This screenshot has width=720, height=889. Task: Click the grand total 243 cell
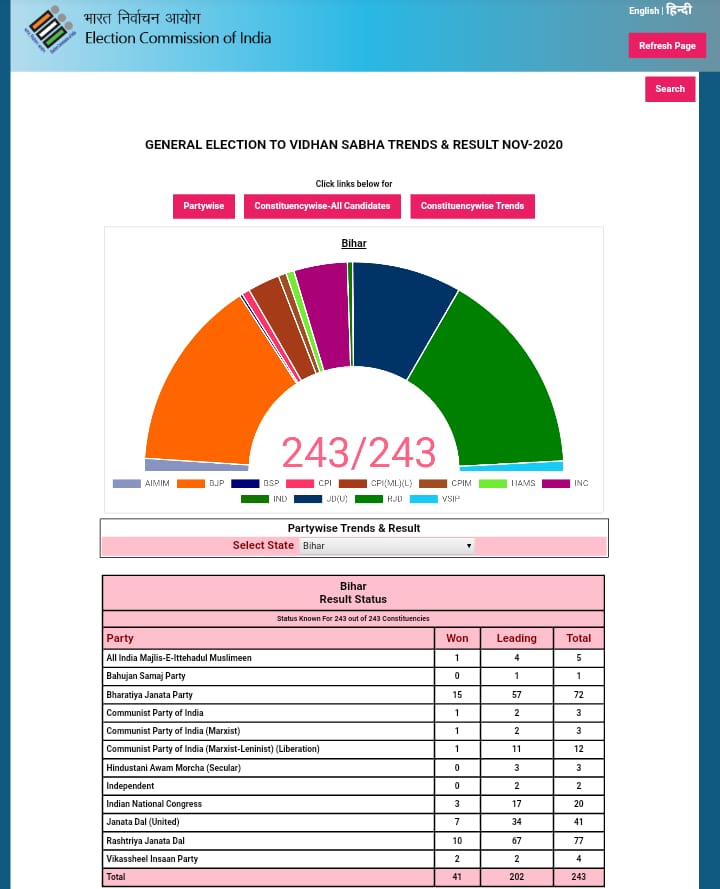pyautogui.click(x=578, y=877)
